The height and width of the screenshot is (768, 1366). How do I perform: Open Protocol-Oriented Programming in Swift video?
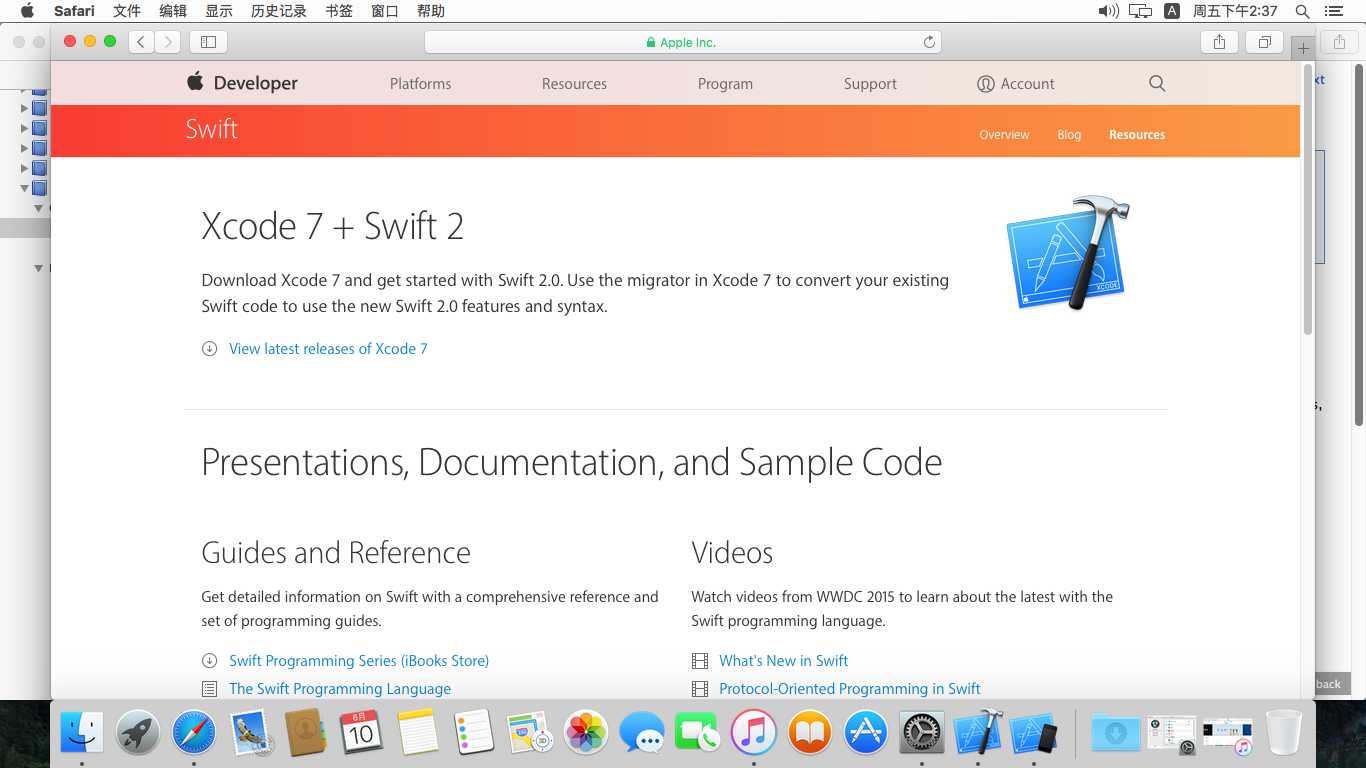(850, 689)
